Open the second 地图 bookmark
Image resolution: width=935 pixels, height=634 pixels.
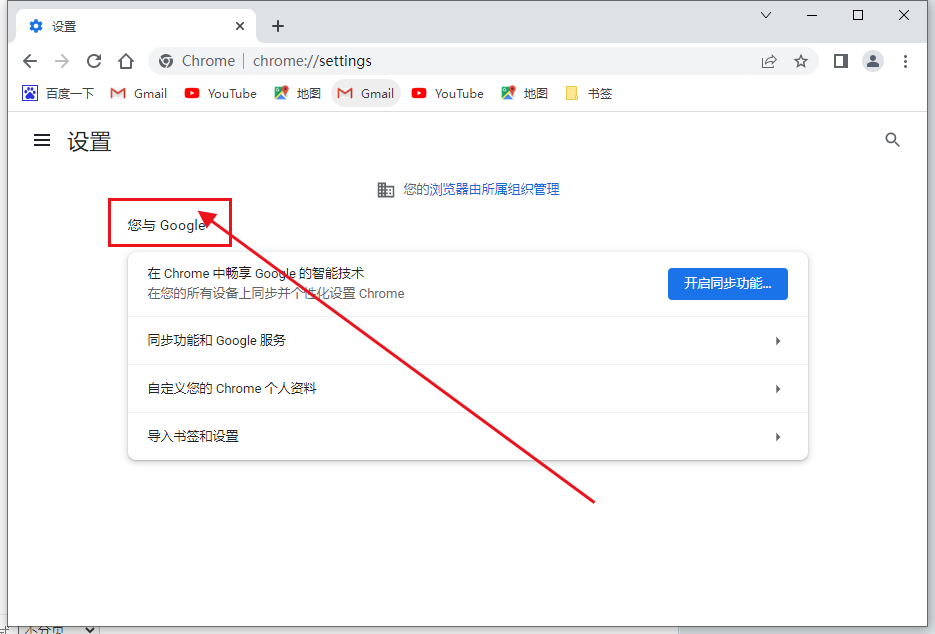pyautogui.click(x=525, y=93)
